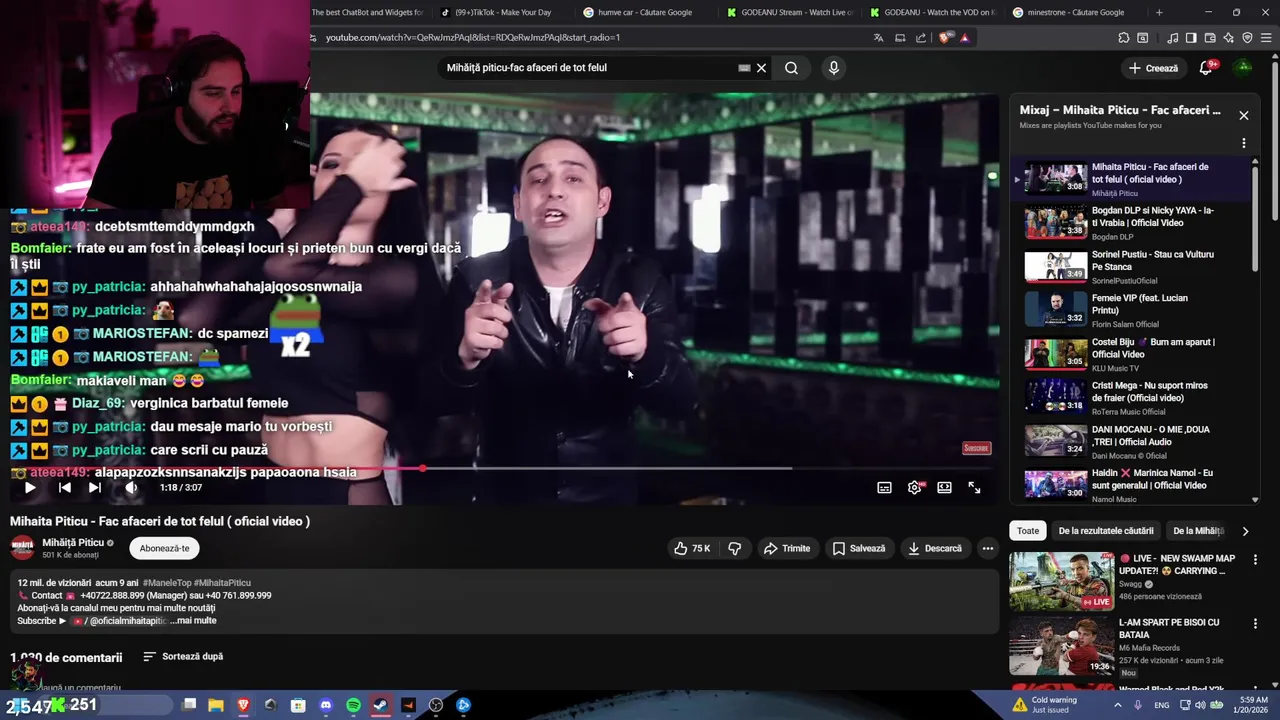1280x720 pixels.
Task: Run search with magnifier button
Action: (791, 68)
